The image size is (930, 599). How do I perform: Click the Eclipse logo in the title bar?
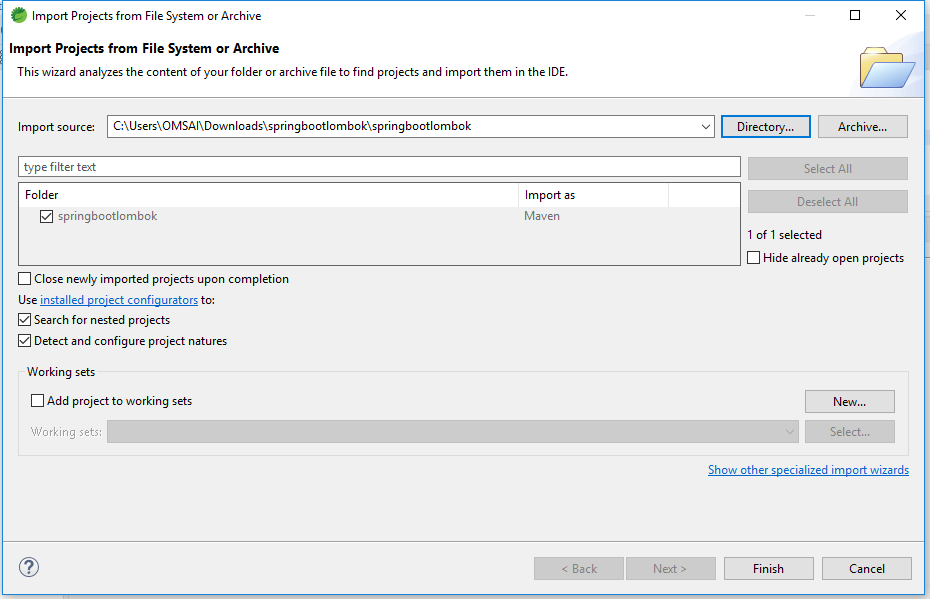click(x=17, y=15)
